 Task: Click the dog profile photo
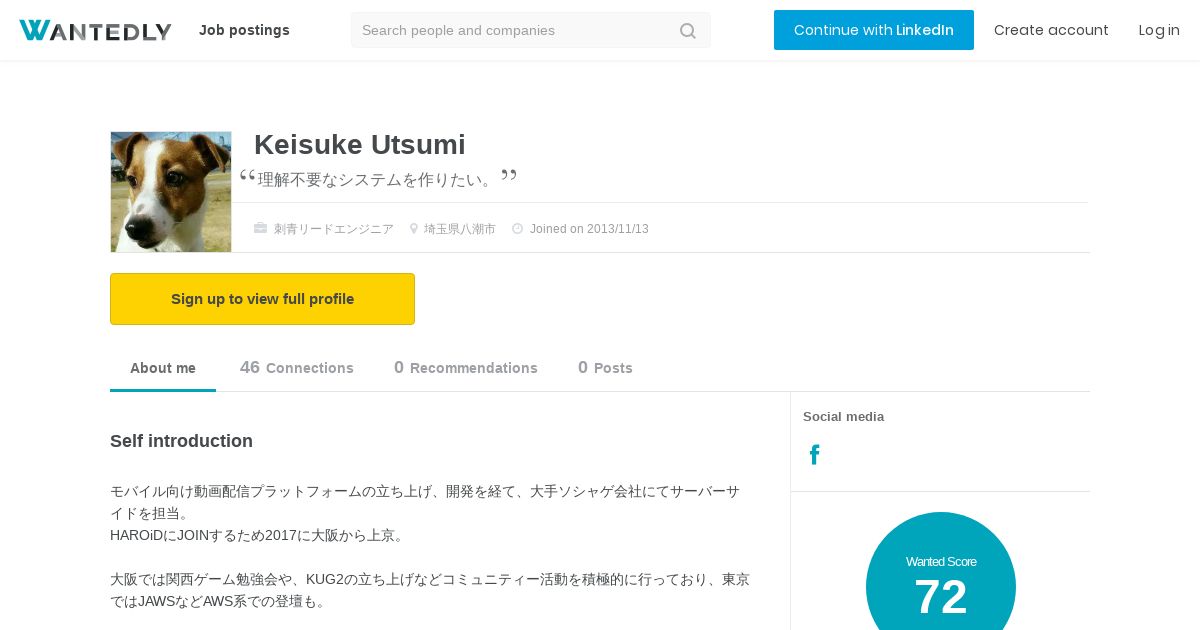tap(171, 192)
